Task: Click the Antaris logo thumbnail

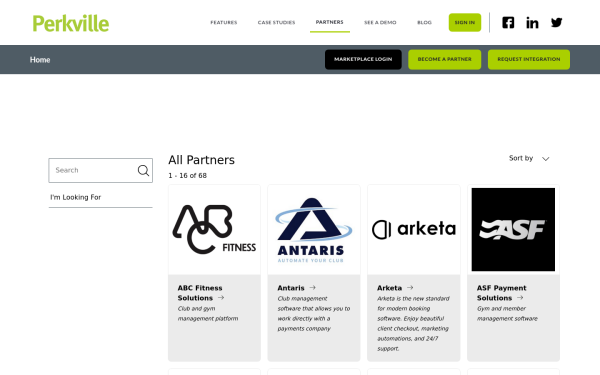Action: coord(314,230)
